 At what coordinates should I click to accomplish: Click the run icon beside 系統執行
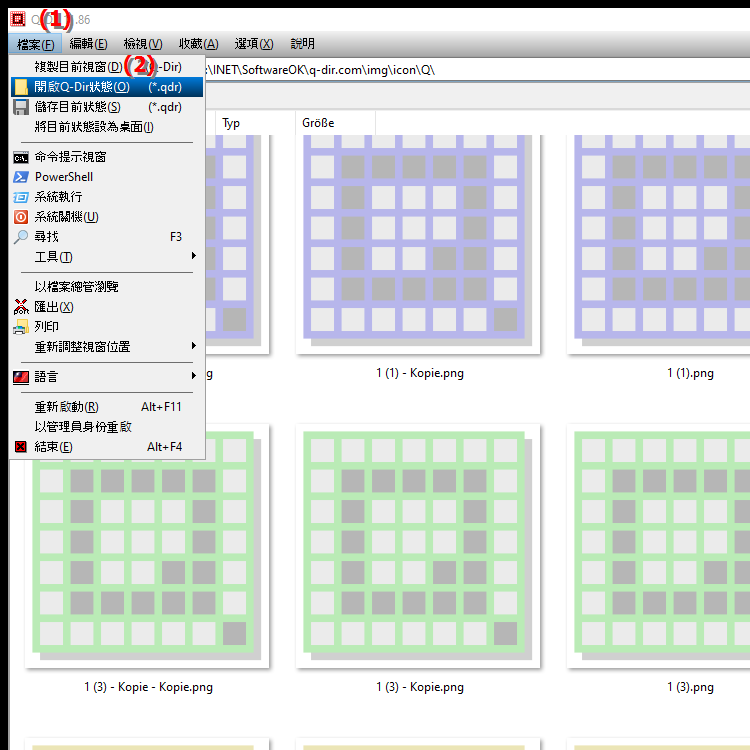pos(21,197)
